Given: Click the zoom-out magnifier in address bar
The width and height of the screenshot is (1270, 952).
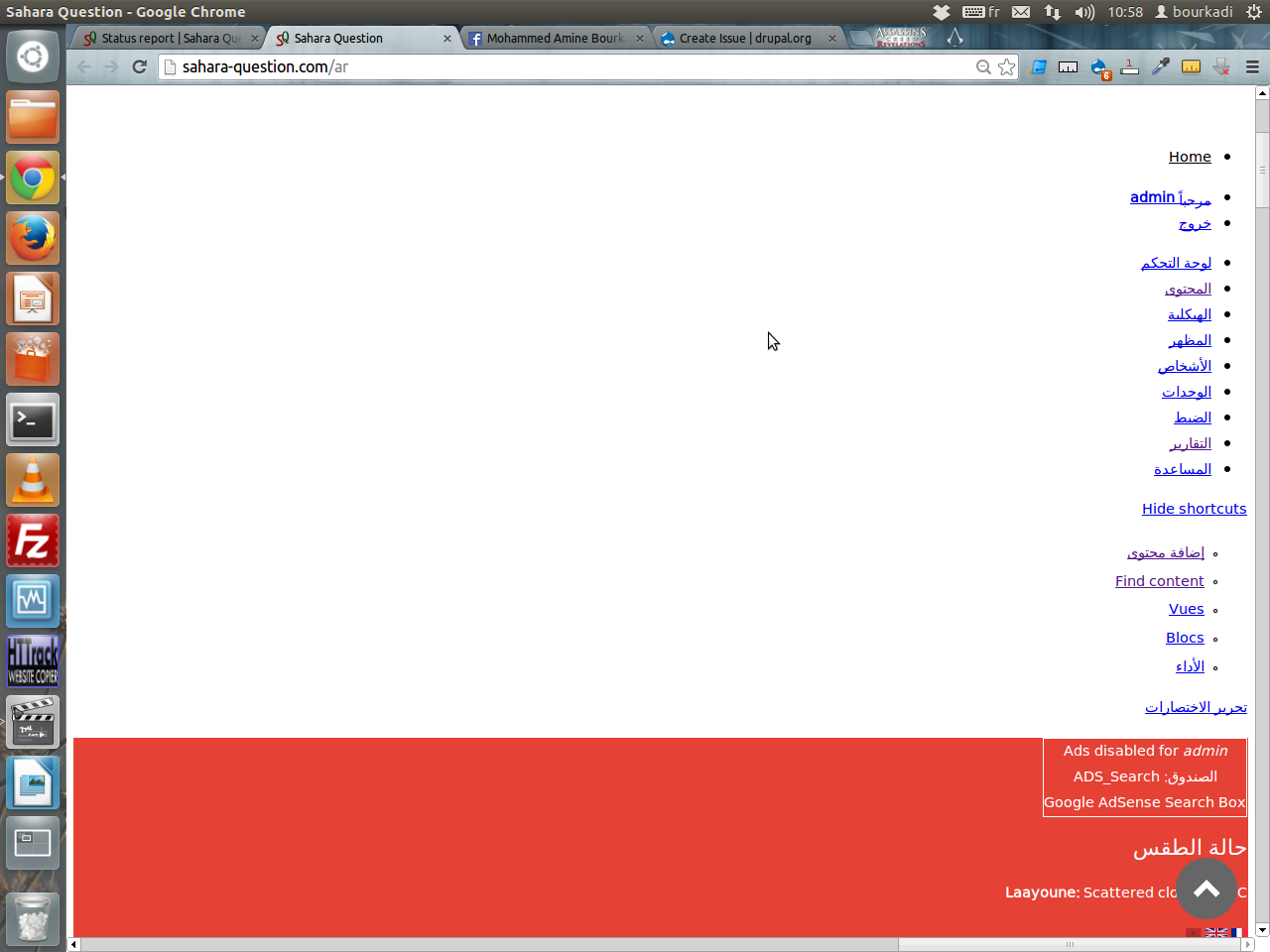Looking at the screenshot, I should click(983, 66).
